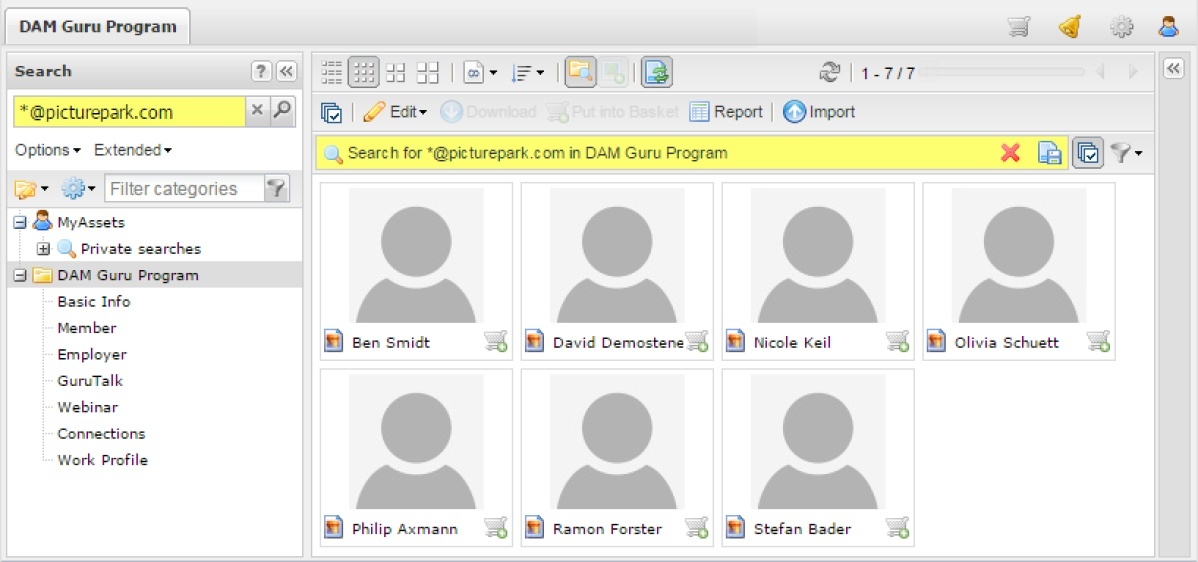Screen dimensions: 1198x562
Task: Open the Edit dropdown menu
Action: pos(395,112)
